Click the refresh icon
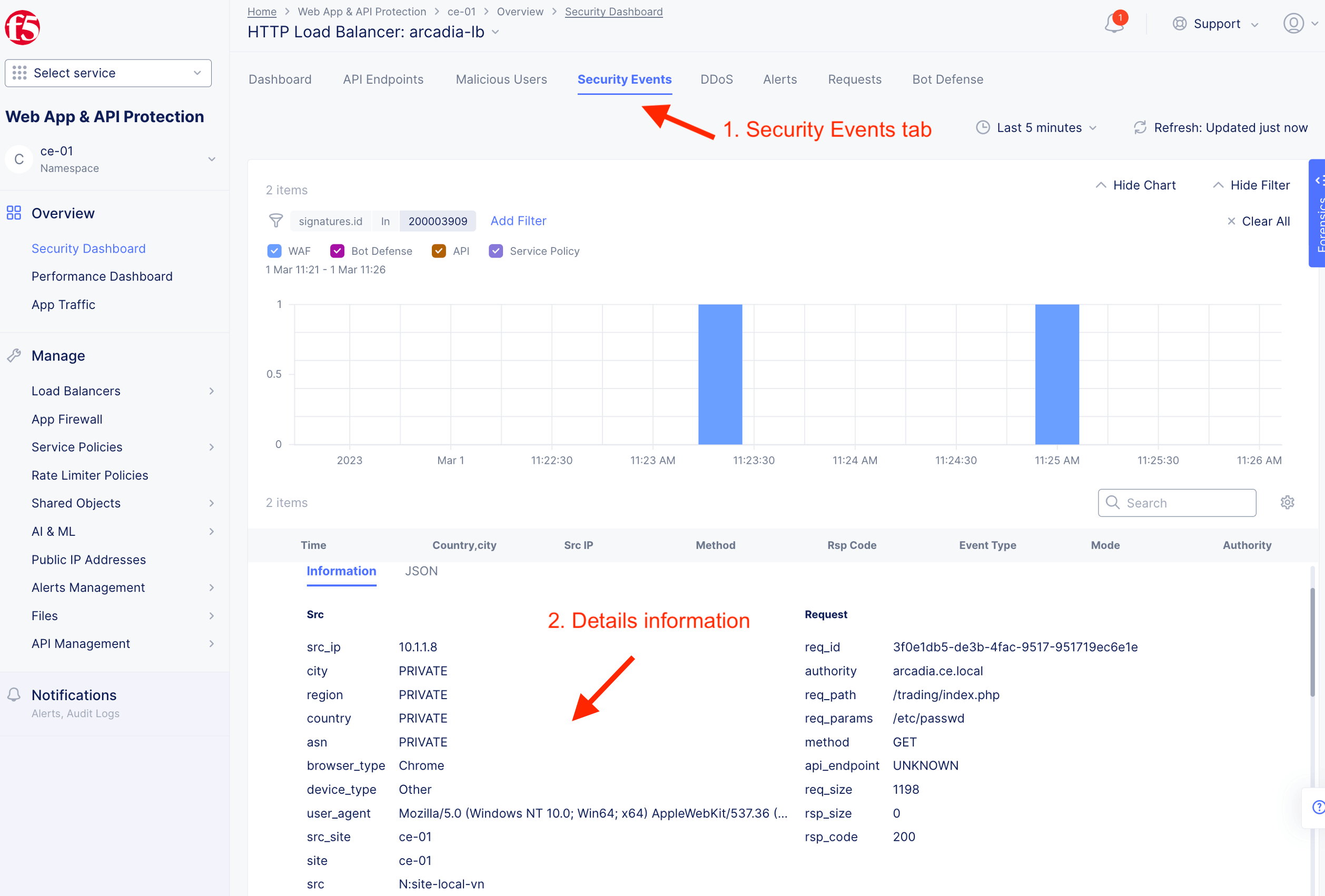The width and height of the screenshot is (1325, 896). [1140, 128]
